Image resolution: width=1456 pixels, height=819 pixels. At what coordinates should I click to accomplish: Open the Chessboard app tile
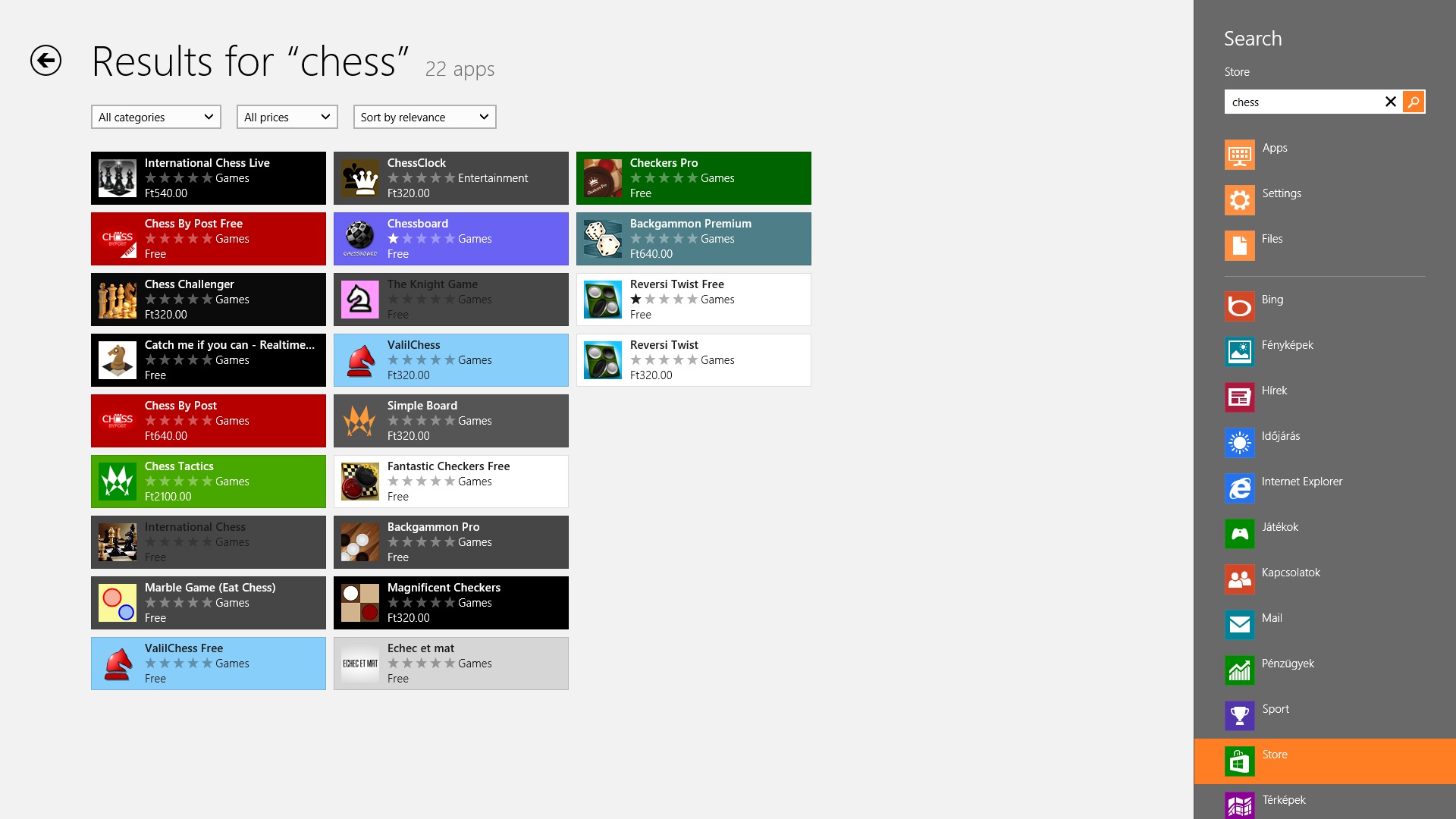(x=451, y=239)
